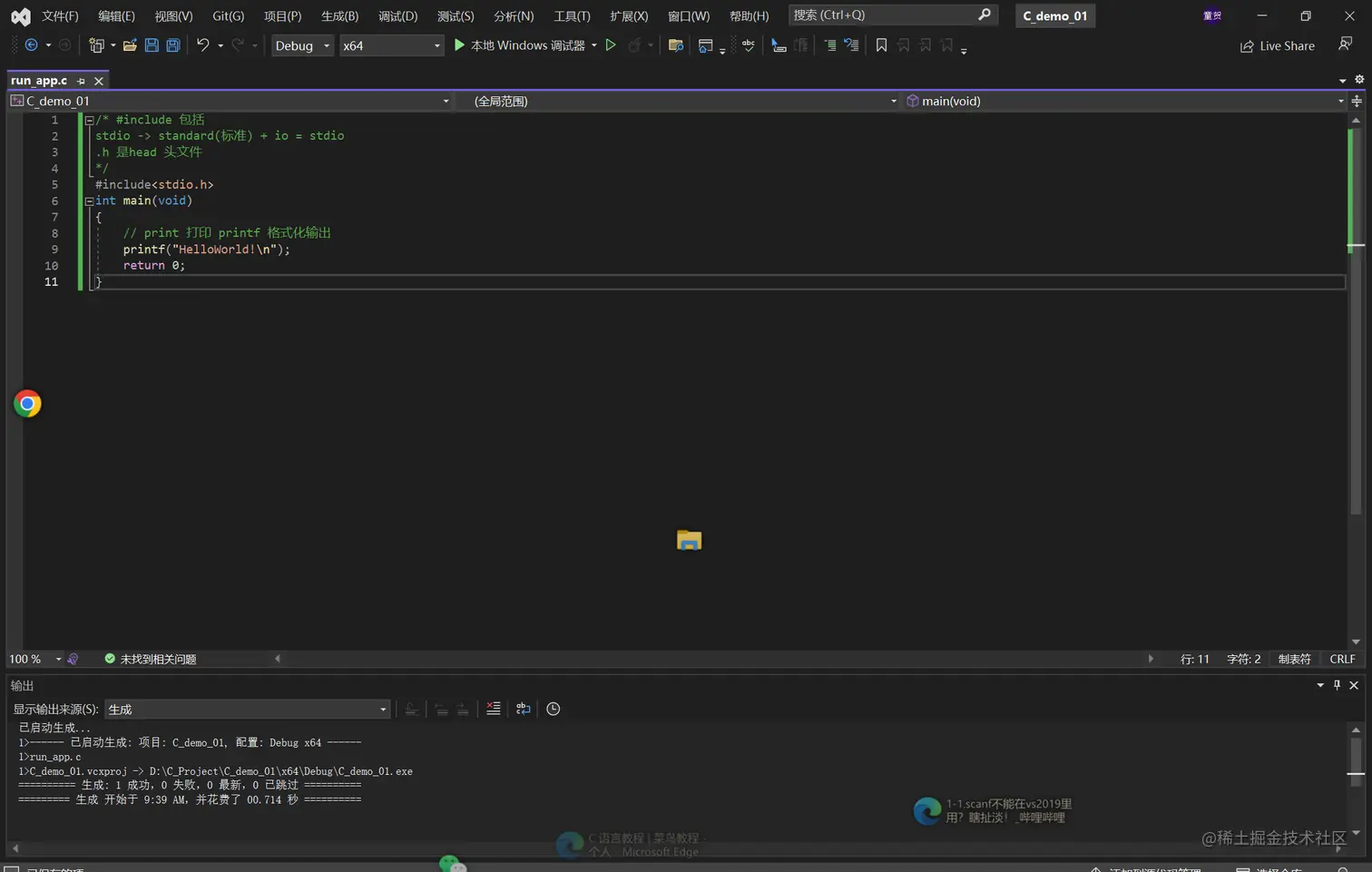Clear all output with the clear icon

point(494,709)
